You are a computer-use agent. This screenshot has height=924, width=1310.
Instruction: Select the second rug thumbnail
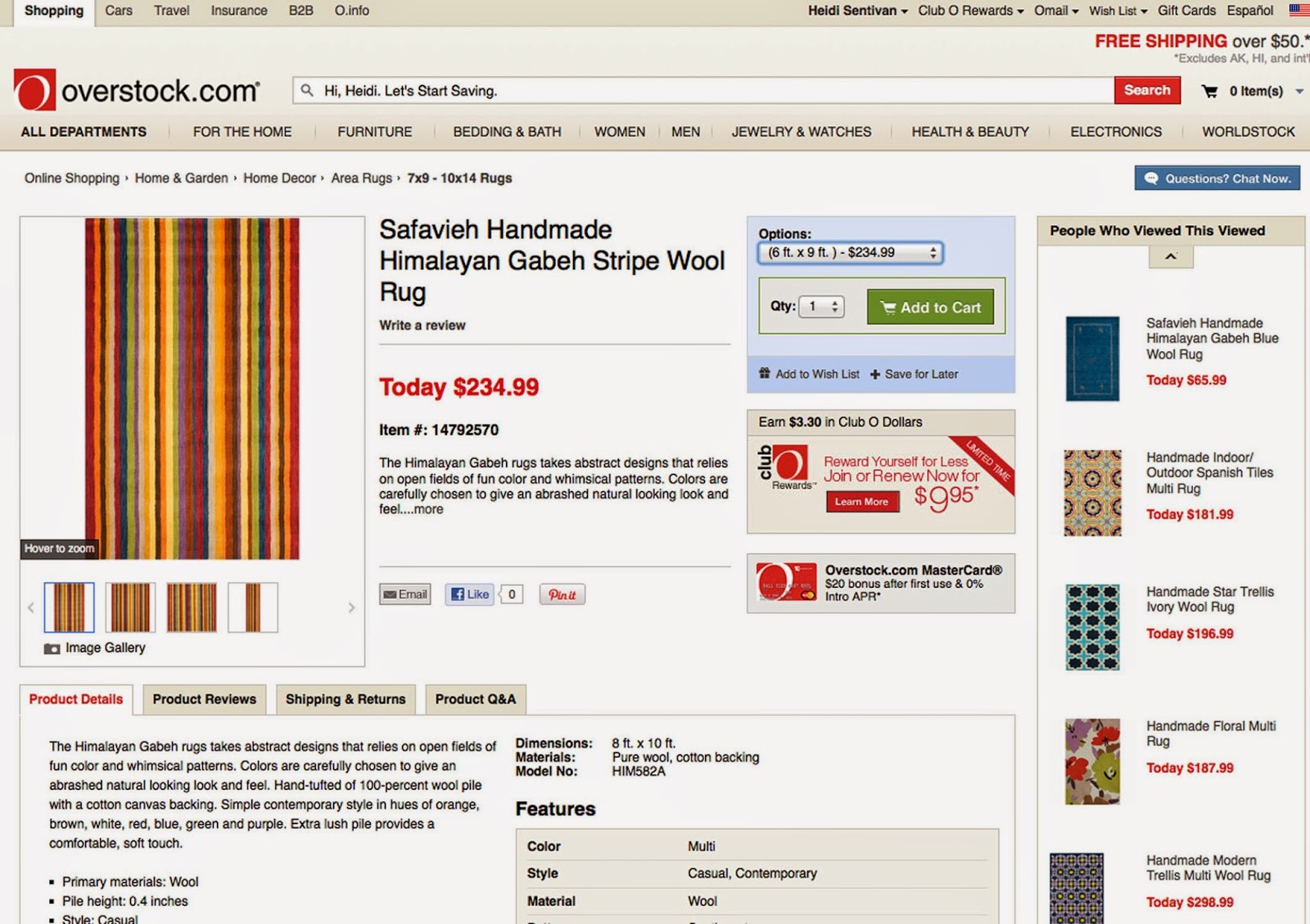(130, 607)
